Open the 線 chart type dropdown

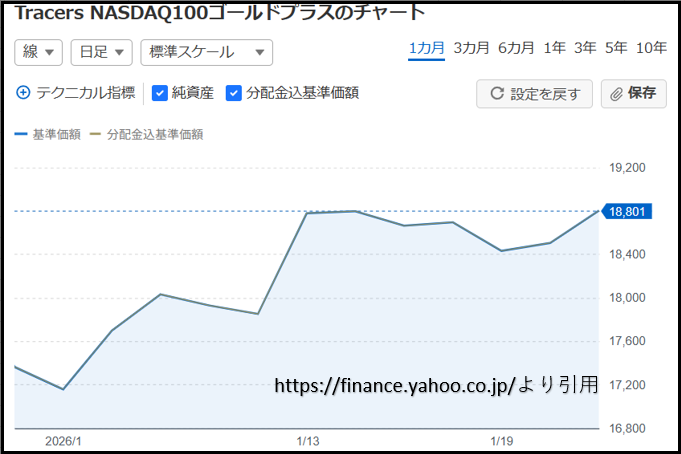[x=38, y=52]
